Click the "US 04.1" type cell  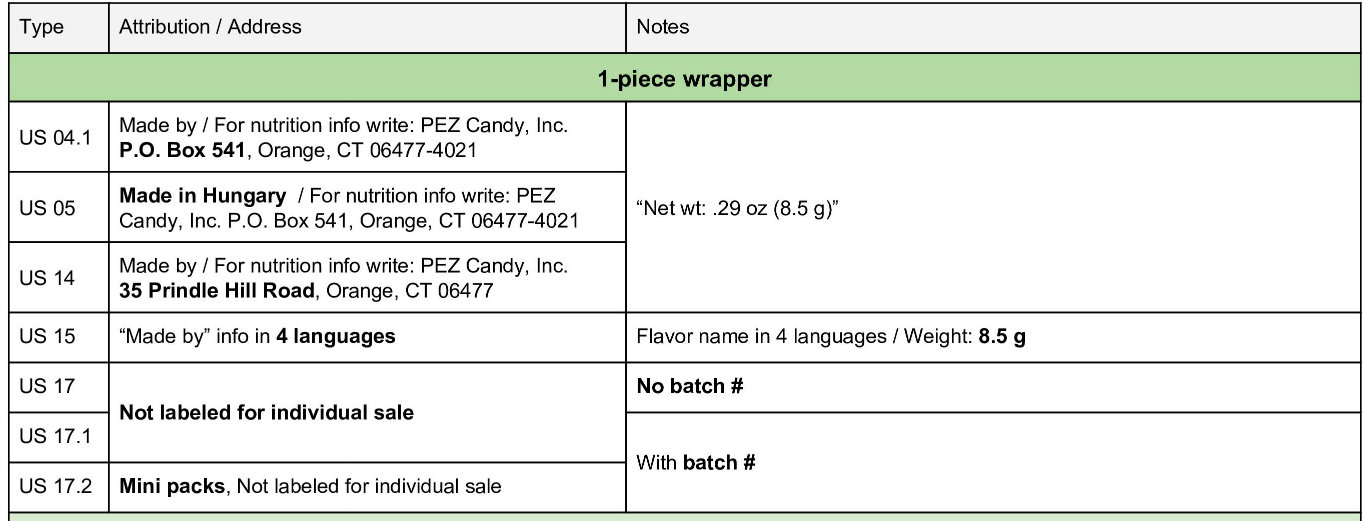tap(48, 138)
